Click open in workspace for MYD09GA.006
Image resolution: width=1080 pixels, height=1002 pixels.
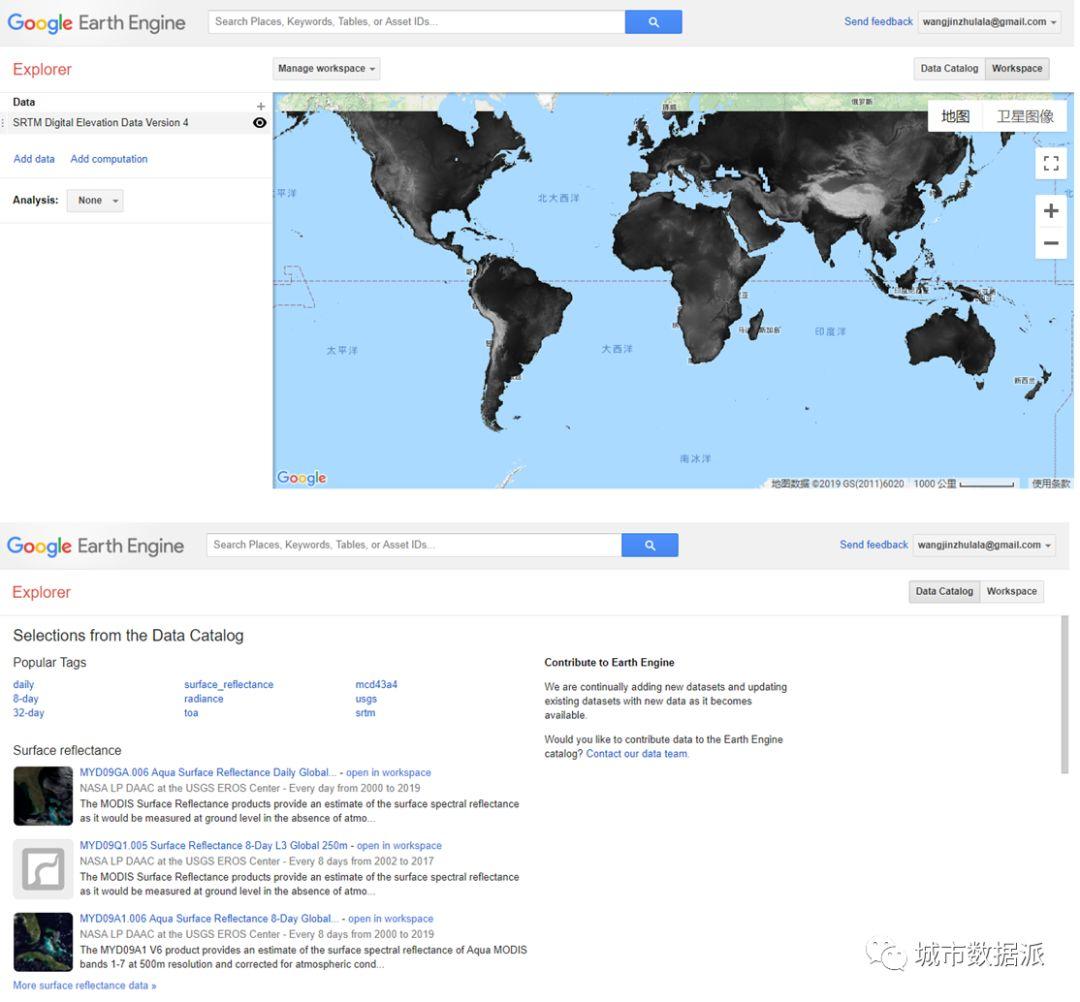point(388,773)
